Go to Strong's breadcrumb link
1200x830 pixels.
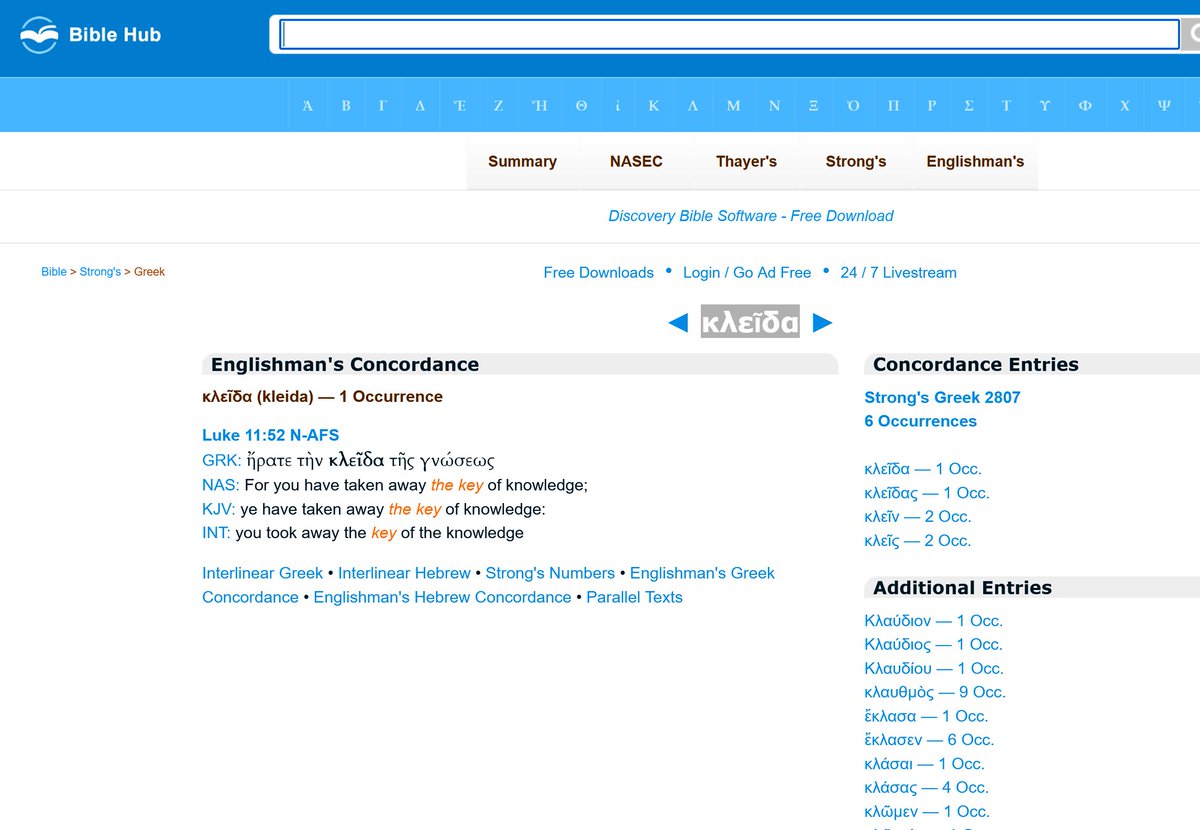pos(100,272)
